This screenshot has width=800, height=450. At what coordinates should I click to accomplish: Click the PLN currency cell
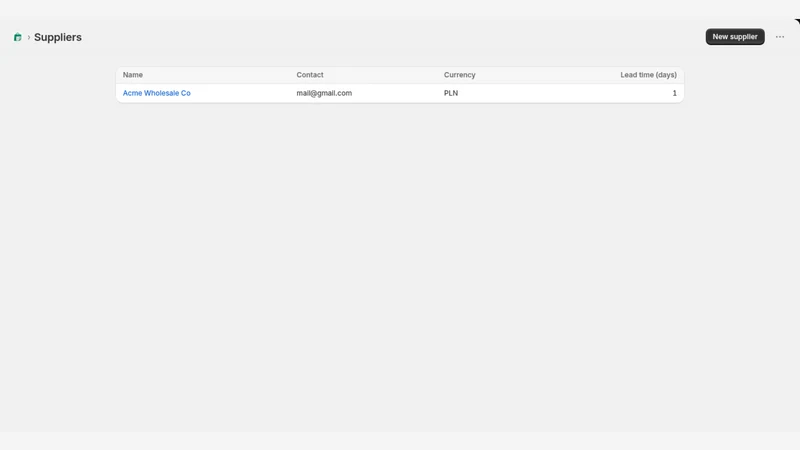point(451,93)
